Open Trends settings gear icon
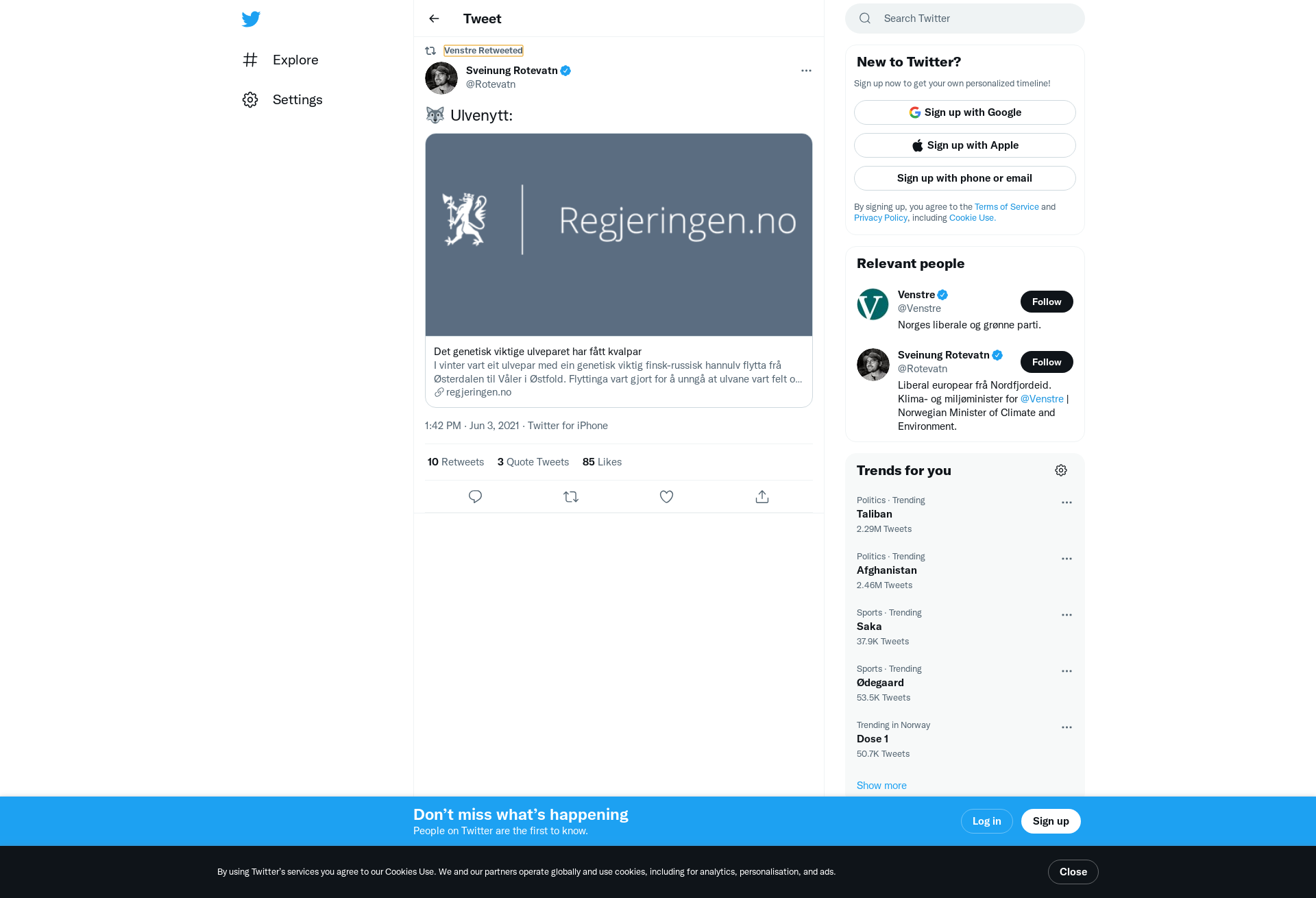The height and width of the screenshot is (898, 1316). point(1061,470)
